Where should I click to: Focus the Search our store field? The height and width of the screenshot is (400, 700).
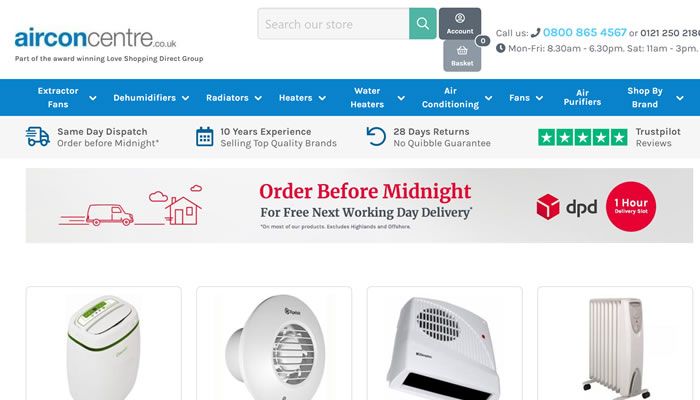(333, 24)
